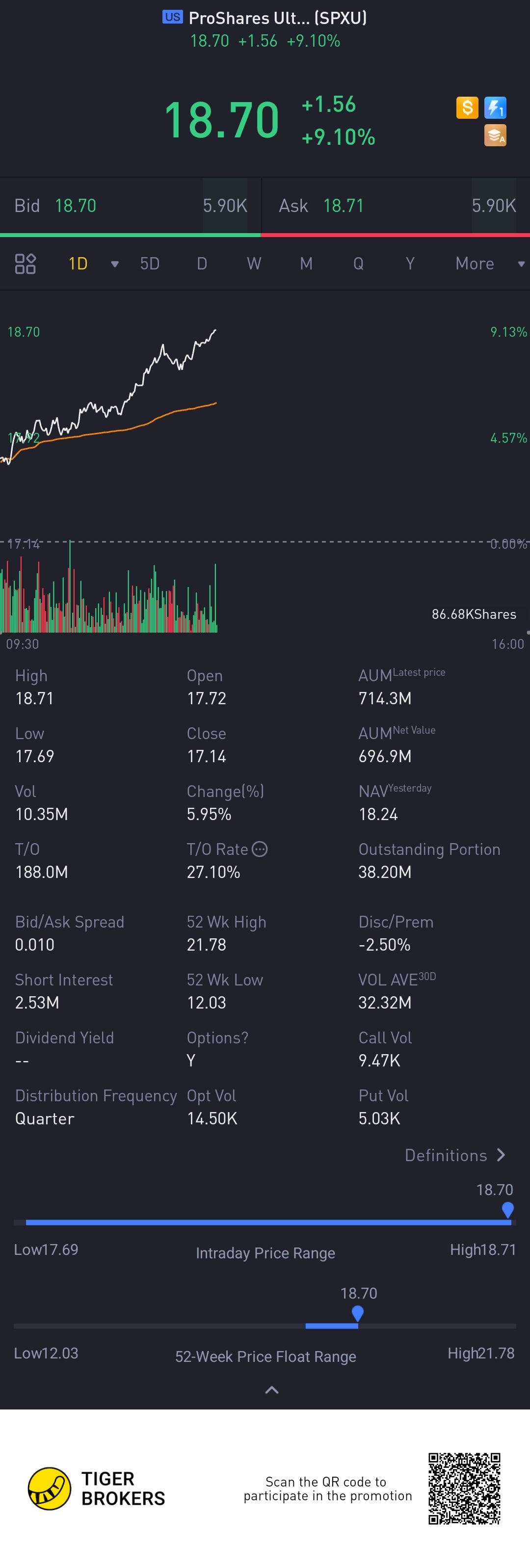Switch to 5D chart tab
The width and height of the screenshot is (530, 1568).
pyautogui.click(x=150, y=264)
